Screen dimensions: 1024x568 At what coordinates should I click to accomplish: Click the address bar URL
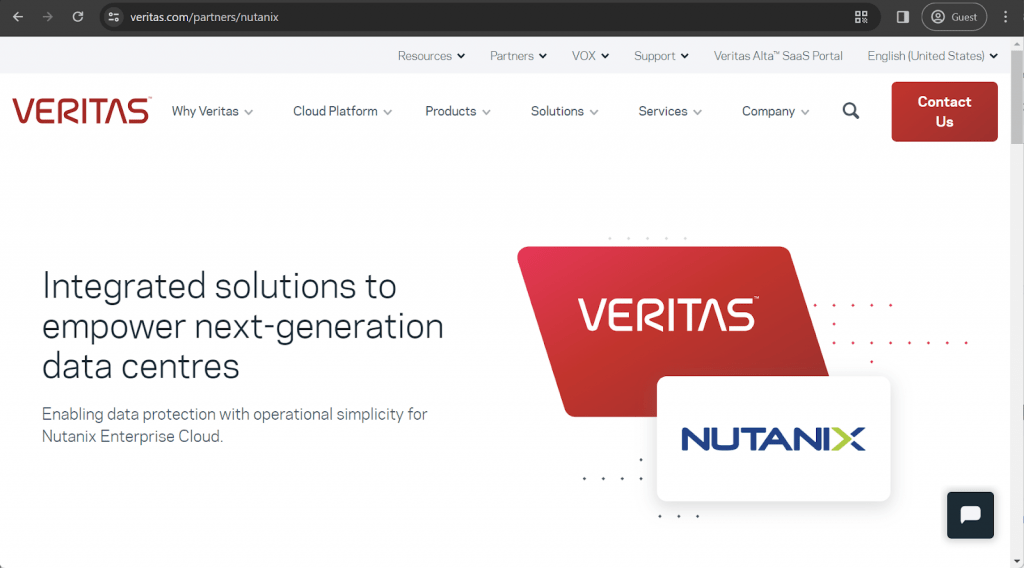pos(204,17)
